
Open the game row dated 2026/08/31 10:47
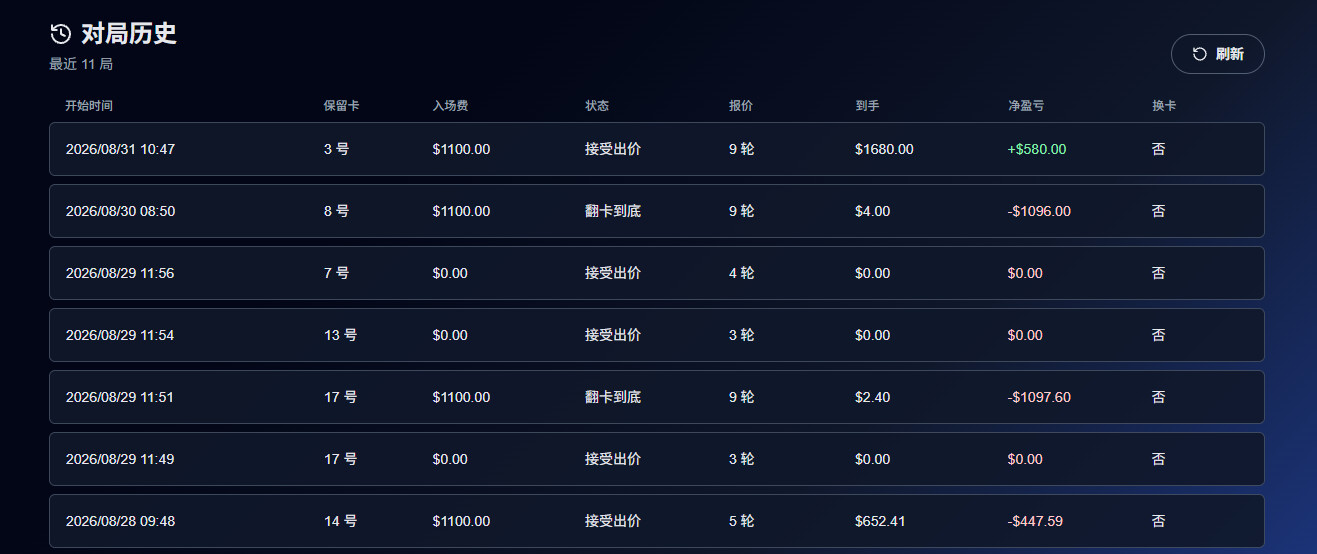(x=657, y=149)
